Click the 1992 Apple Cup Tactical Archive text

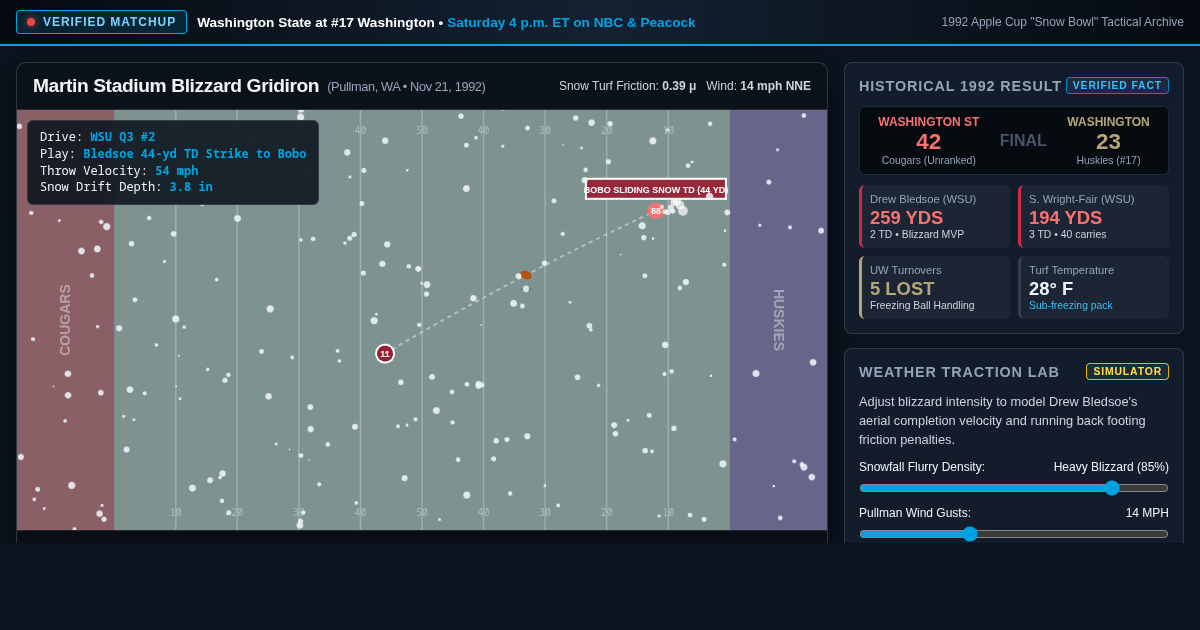click(1062, 22)
